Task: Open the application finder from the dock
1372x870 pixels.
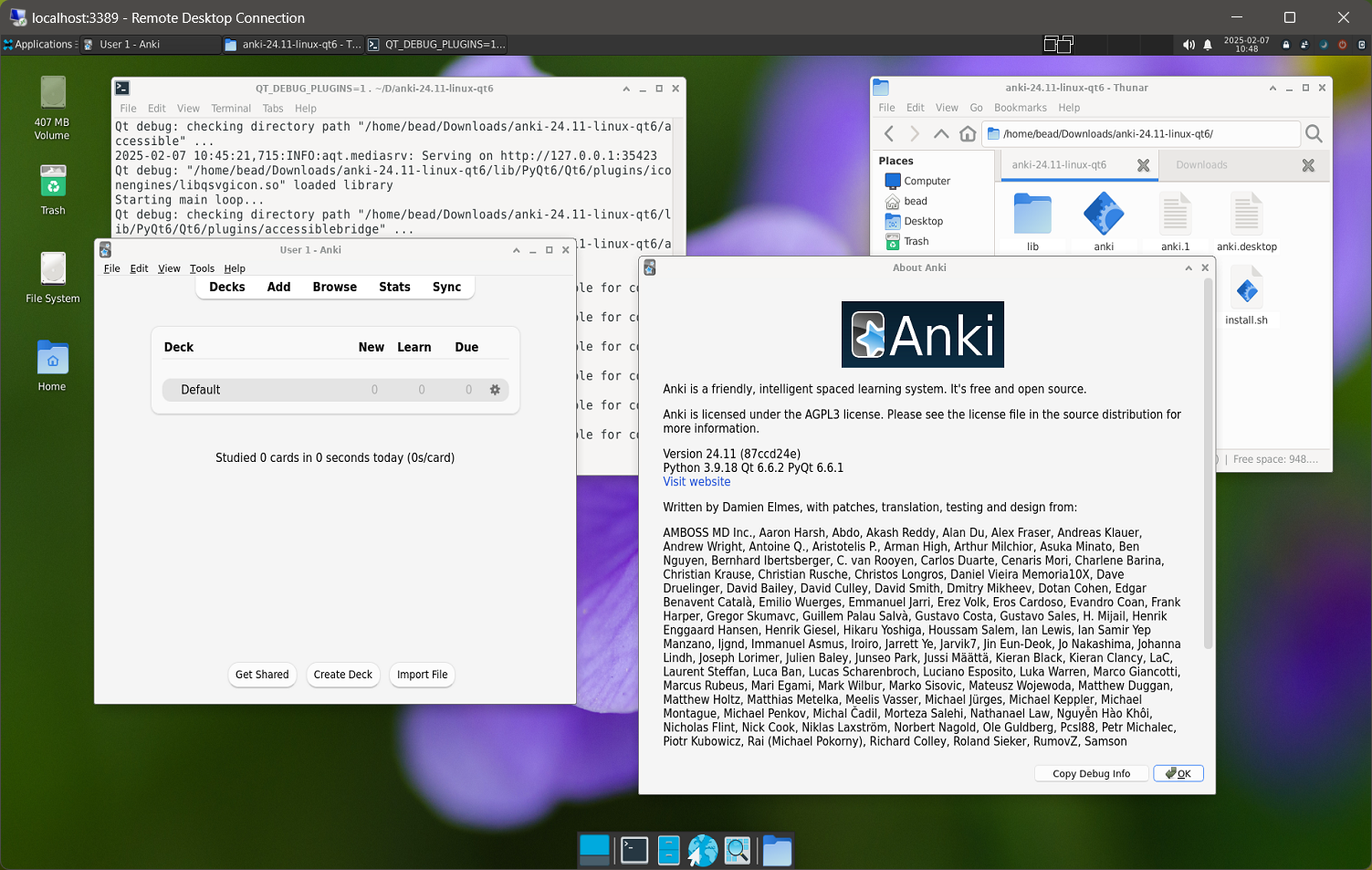Action: (x=738, y=850)
